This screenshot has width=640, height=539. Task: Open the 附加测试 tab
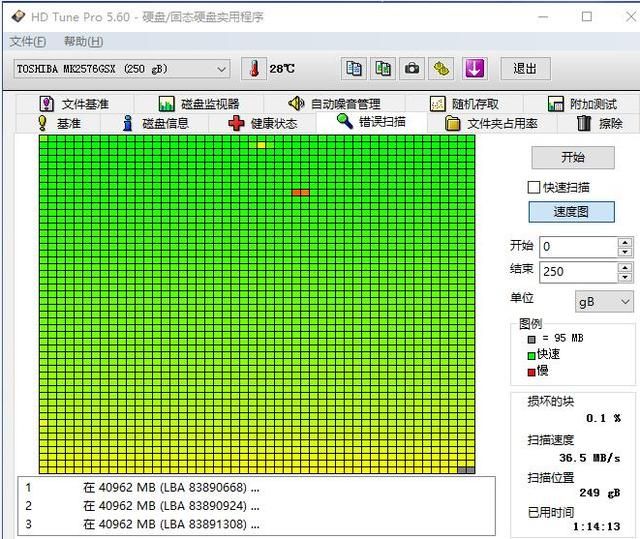click(581, 104)
